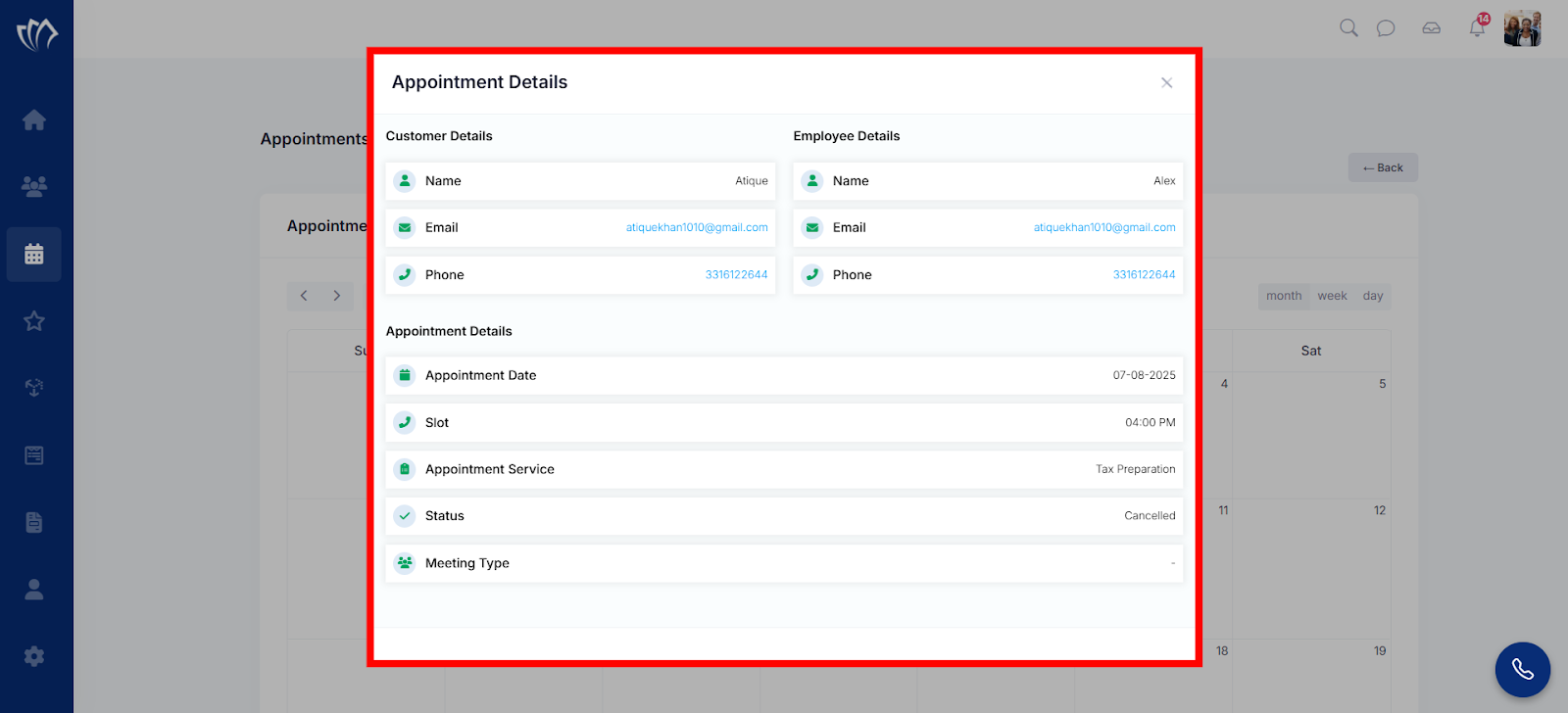
Task: Click the Customer Details heading
Action: [x=439, y=136]
